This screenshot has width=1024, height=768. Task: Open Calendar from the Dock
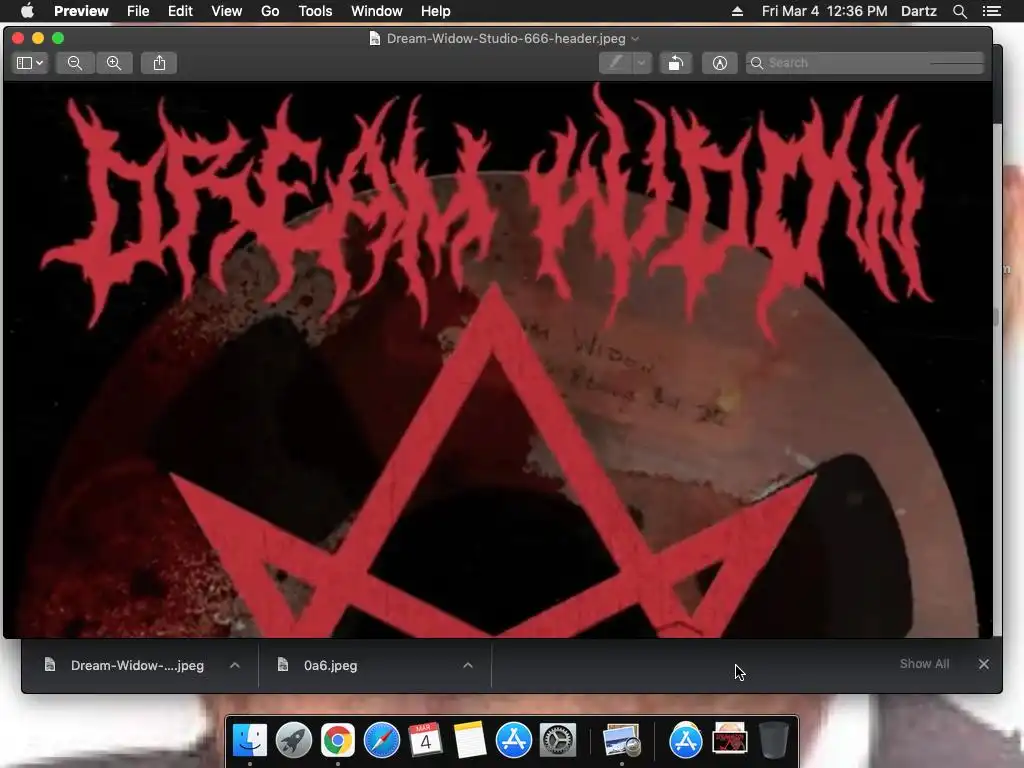tap(425, 741)
